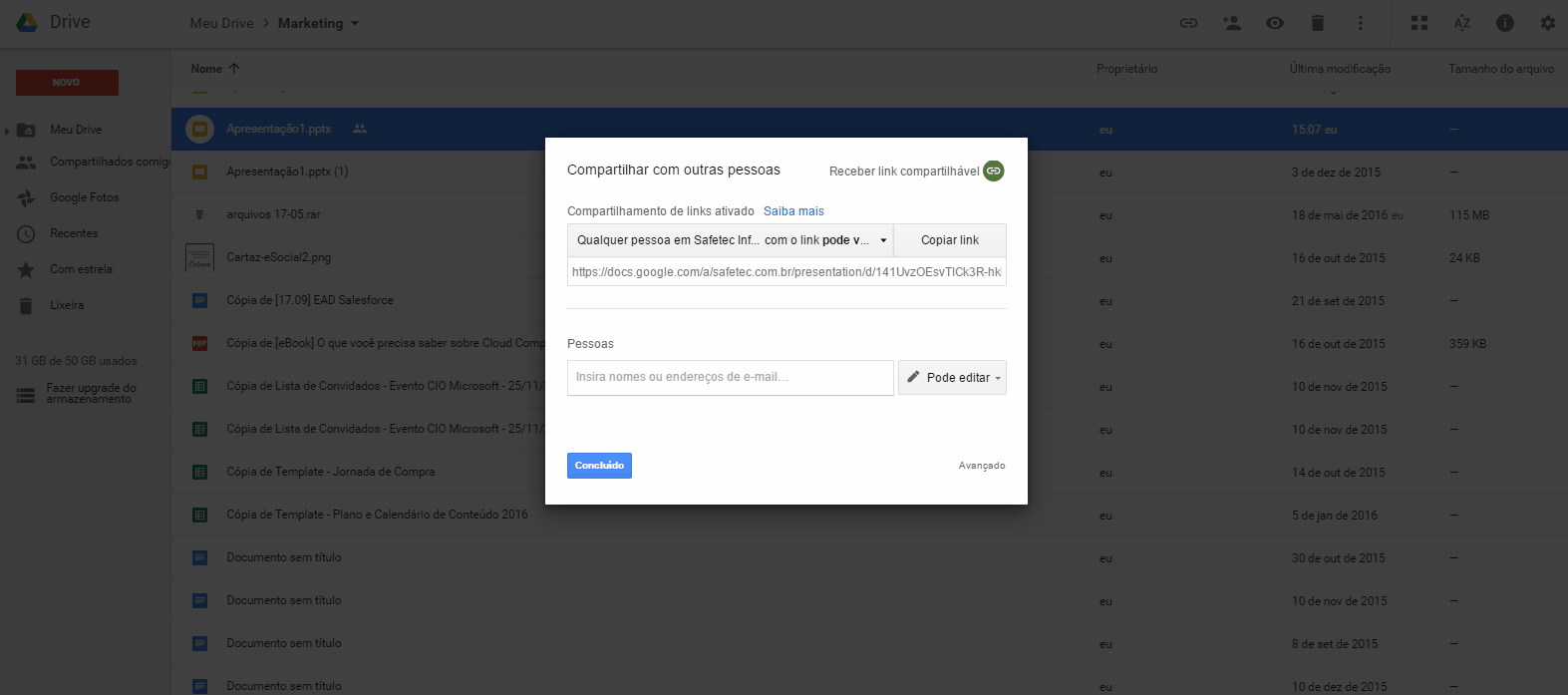
Task: Expand the Meu Drive tree arrow in sidebar
Action: tap(7, 130)
